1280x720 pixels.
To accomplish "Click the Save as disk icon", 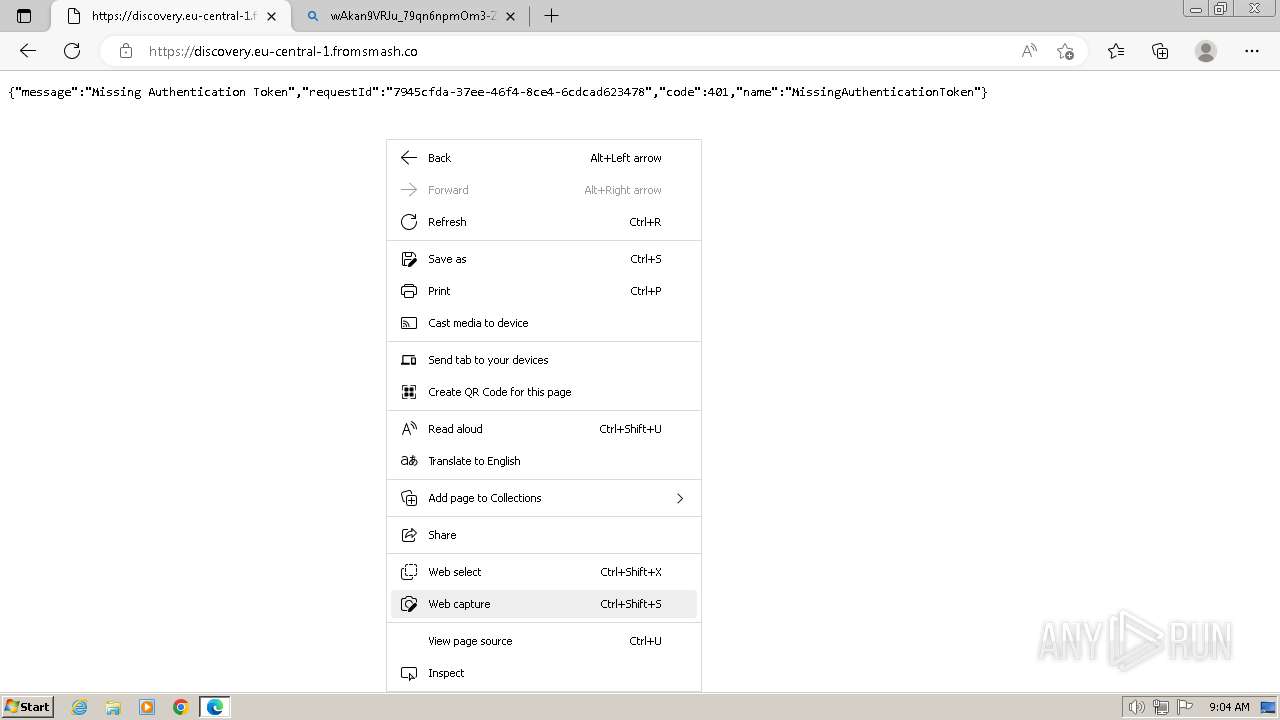I will [x=409, y=259].
